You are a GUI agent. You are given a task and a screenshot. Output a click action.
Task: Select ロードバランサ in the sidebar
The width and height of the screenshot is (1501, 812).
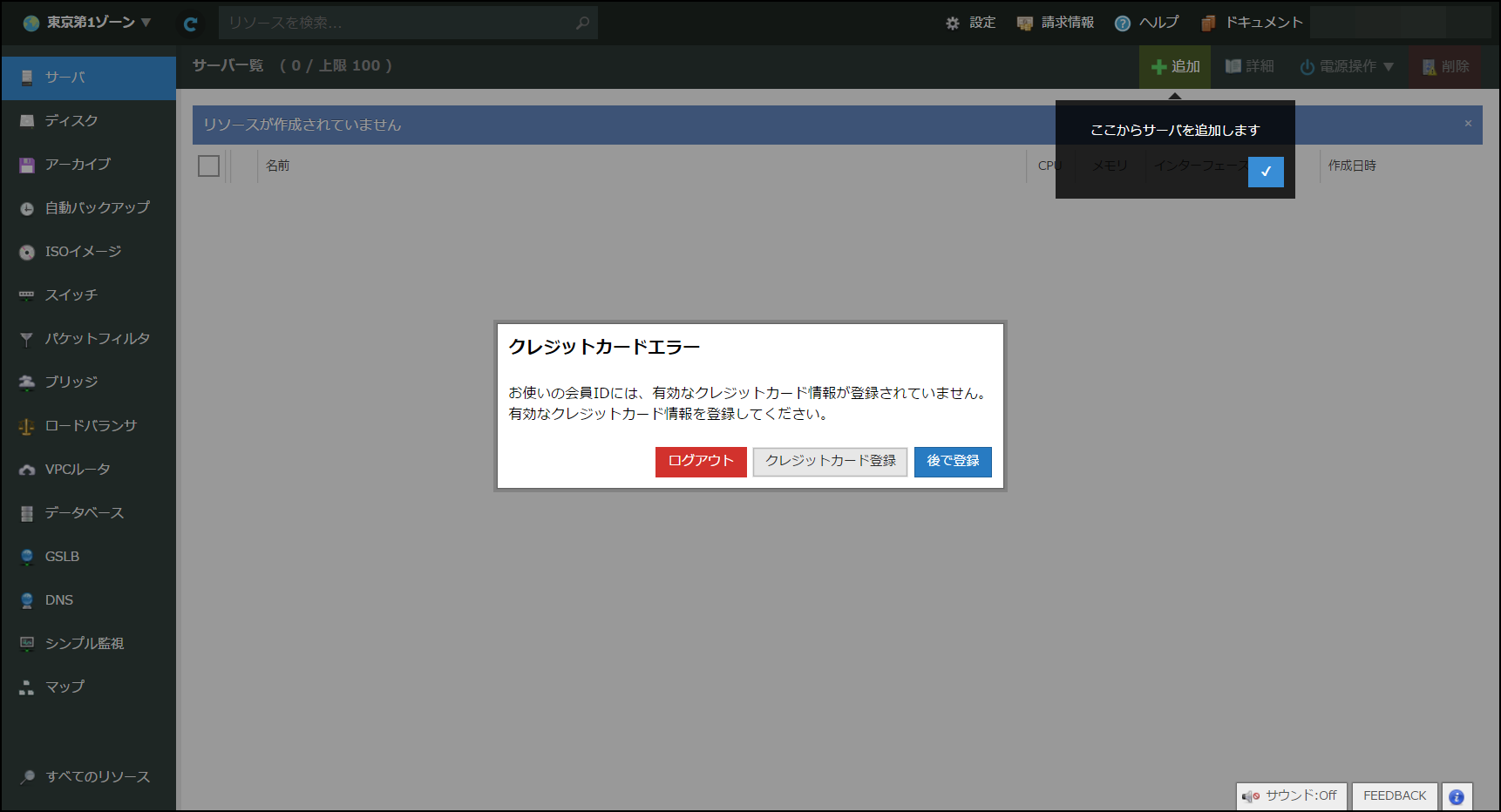pos(91,426)
